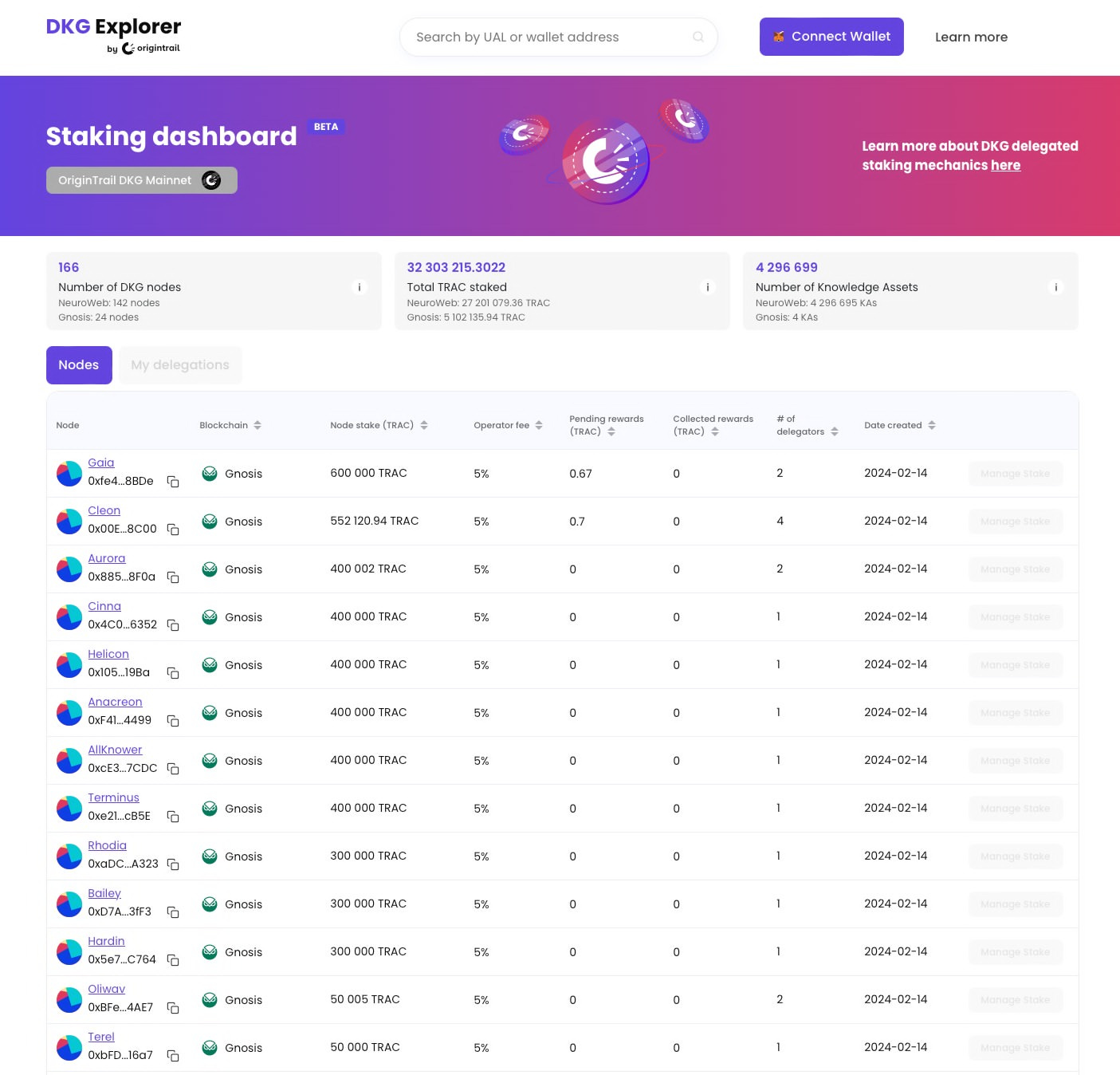Viewport: 1120px width, 1075px height.
Task: Open the Learn more menu item
Action: click(971, 37)
